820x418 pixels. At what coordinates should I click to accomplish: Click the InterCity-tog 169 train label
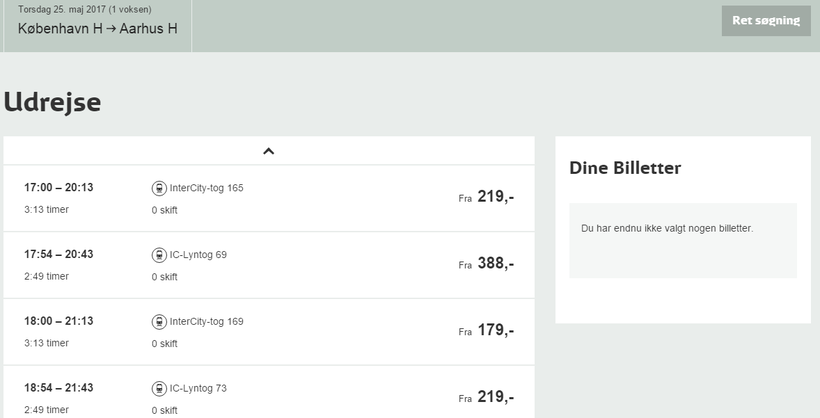206,322
